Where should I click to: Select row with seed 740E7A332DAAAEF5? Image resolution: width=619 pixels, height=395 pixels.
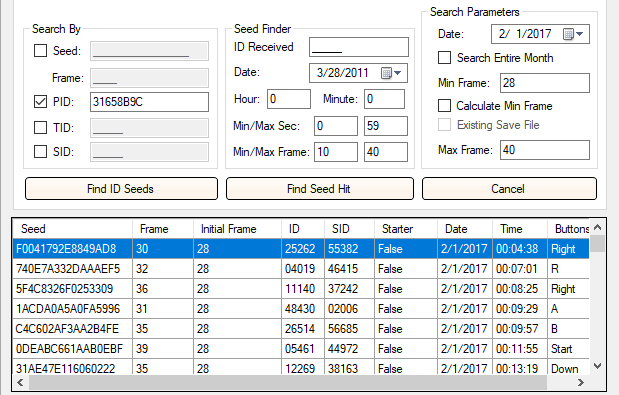[x=301, y=269]
